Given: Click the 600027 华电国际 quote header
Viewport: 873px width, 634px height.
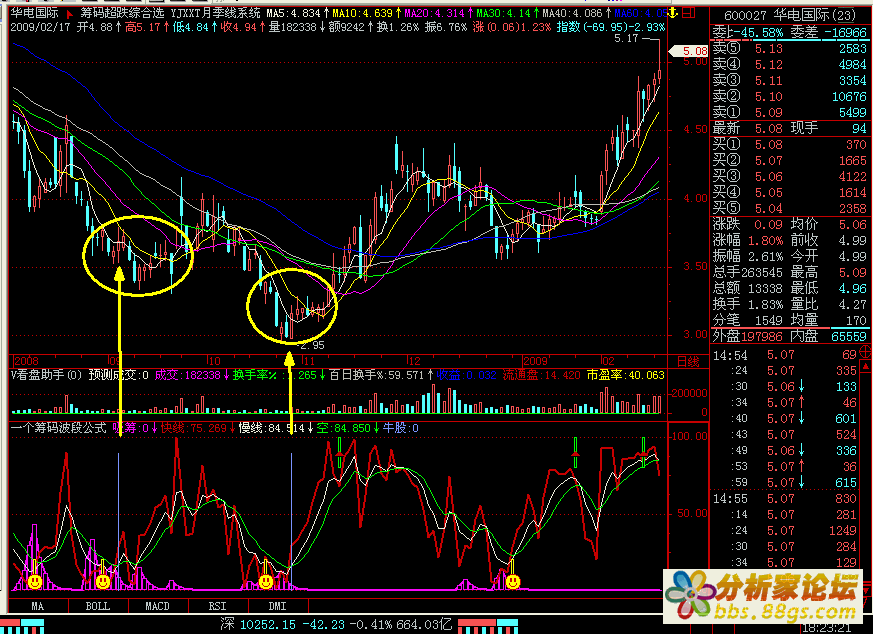Looking at the screenshot, I should pyautogui.click(x=791, y=15).
